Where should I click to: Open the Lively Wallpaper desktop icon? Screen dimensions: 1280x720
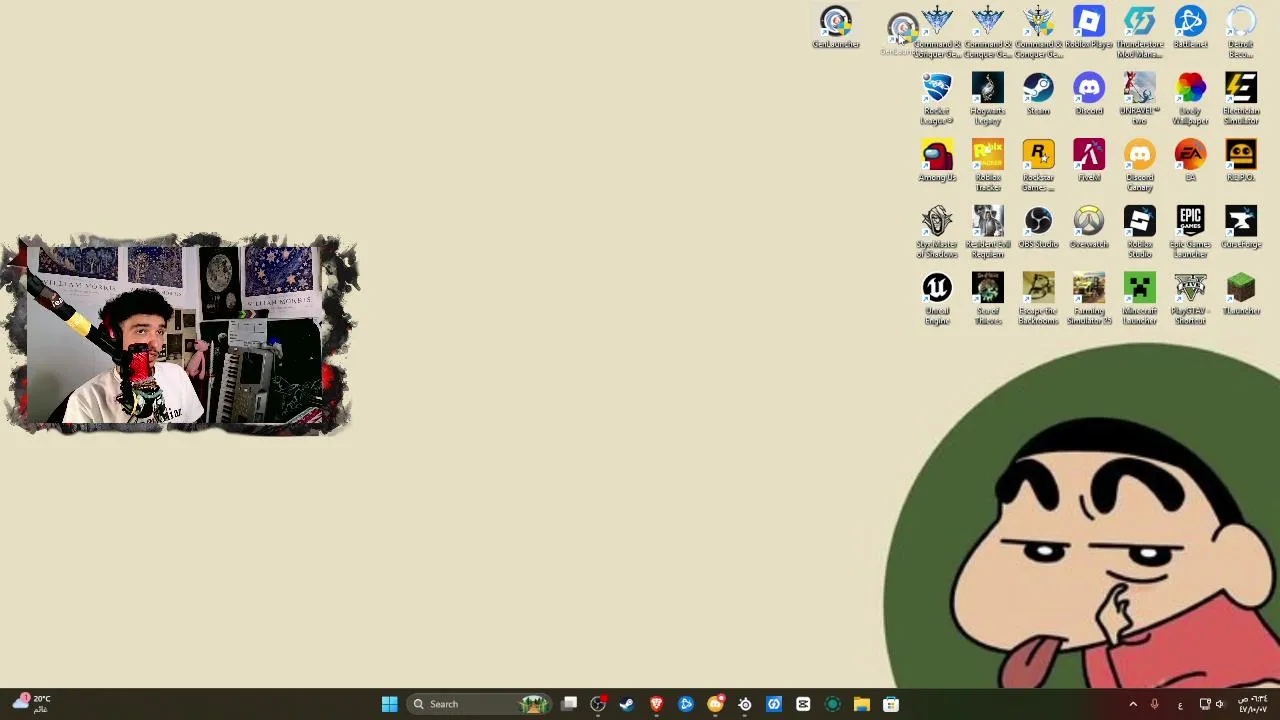(x=1190, y=98)
